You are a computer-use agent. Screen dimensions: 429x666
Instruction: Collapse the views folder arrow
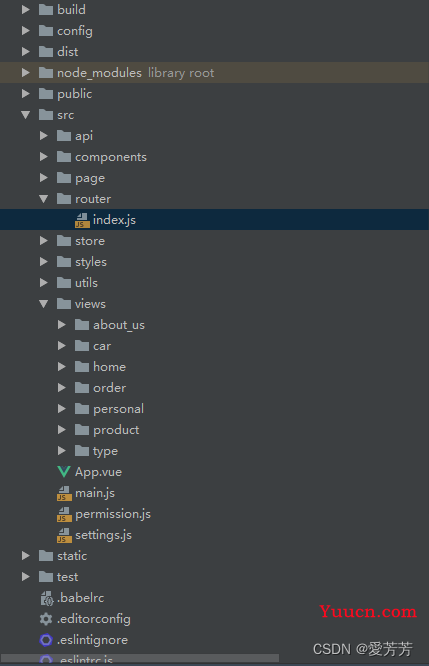coord(43,304)
